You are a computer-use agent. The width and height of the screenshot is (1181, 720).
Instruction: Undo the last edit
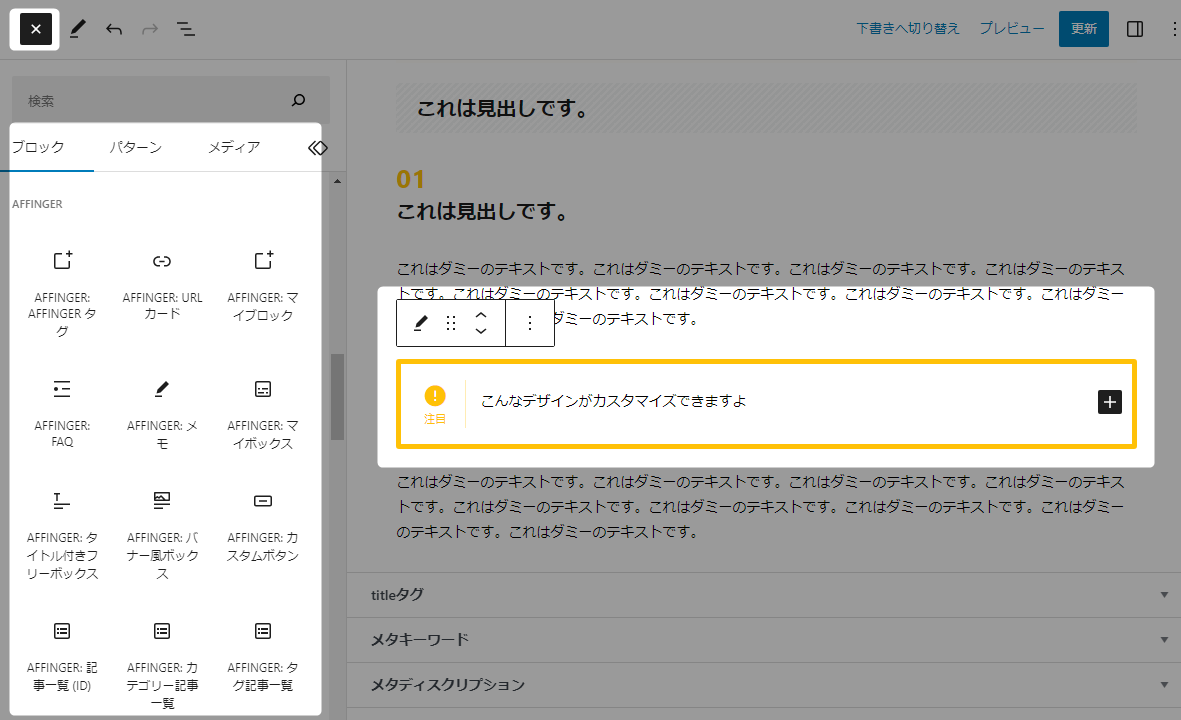(114, 29)
